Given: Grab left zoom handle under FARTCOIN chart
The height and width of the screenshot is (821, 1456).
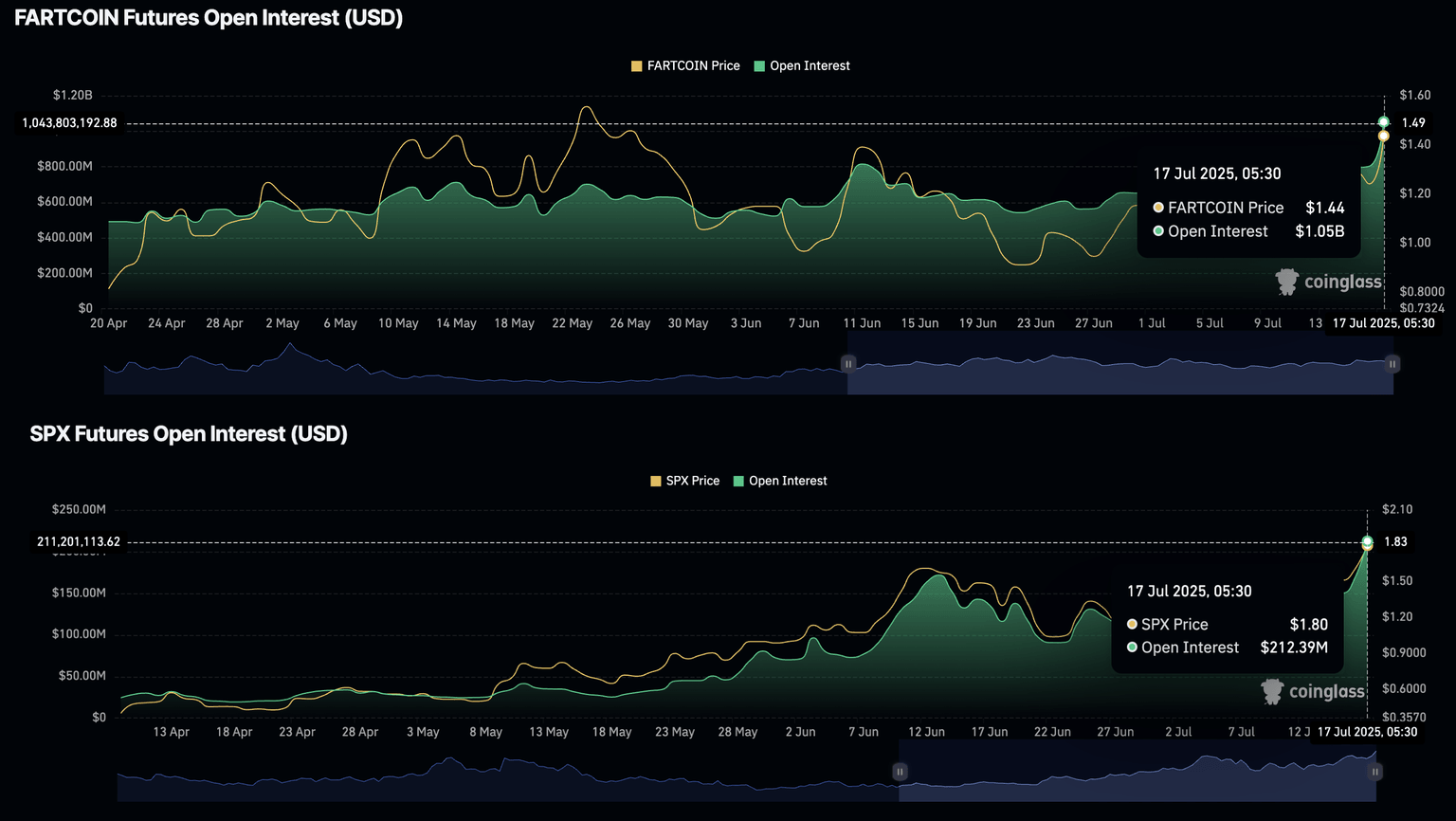Looking at the screenshot, I should pos(848,364).
